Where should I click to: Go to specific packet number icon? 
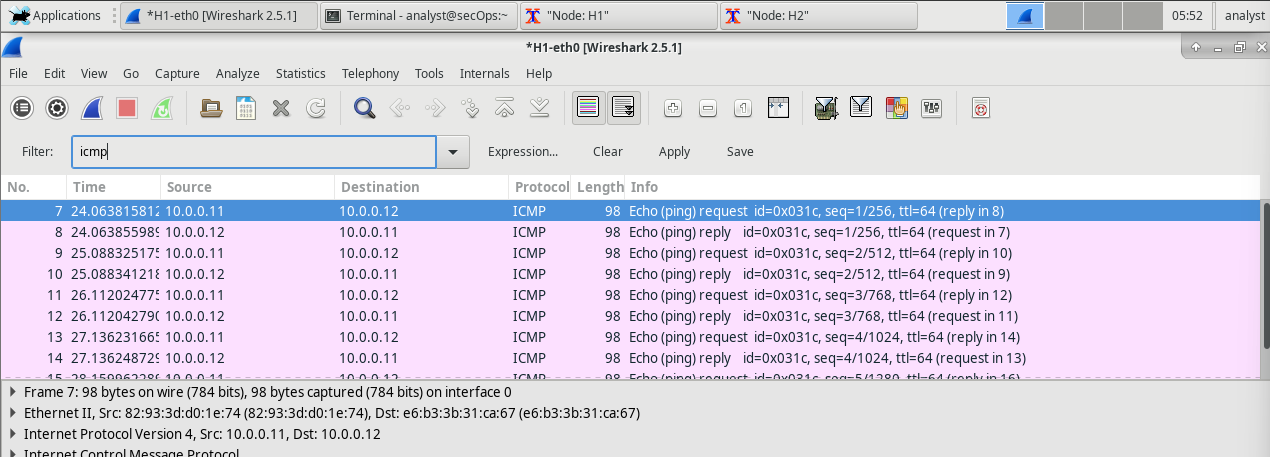point(470,108)
